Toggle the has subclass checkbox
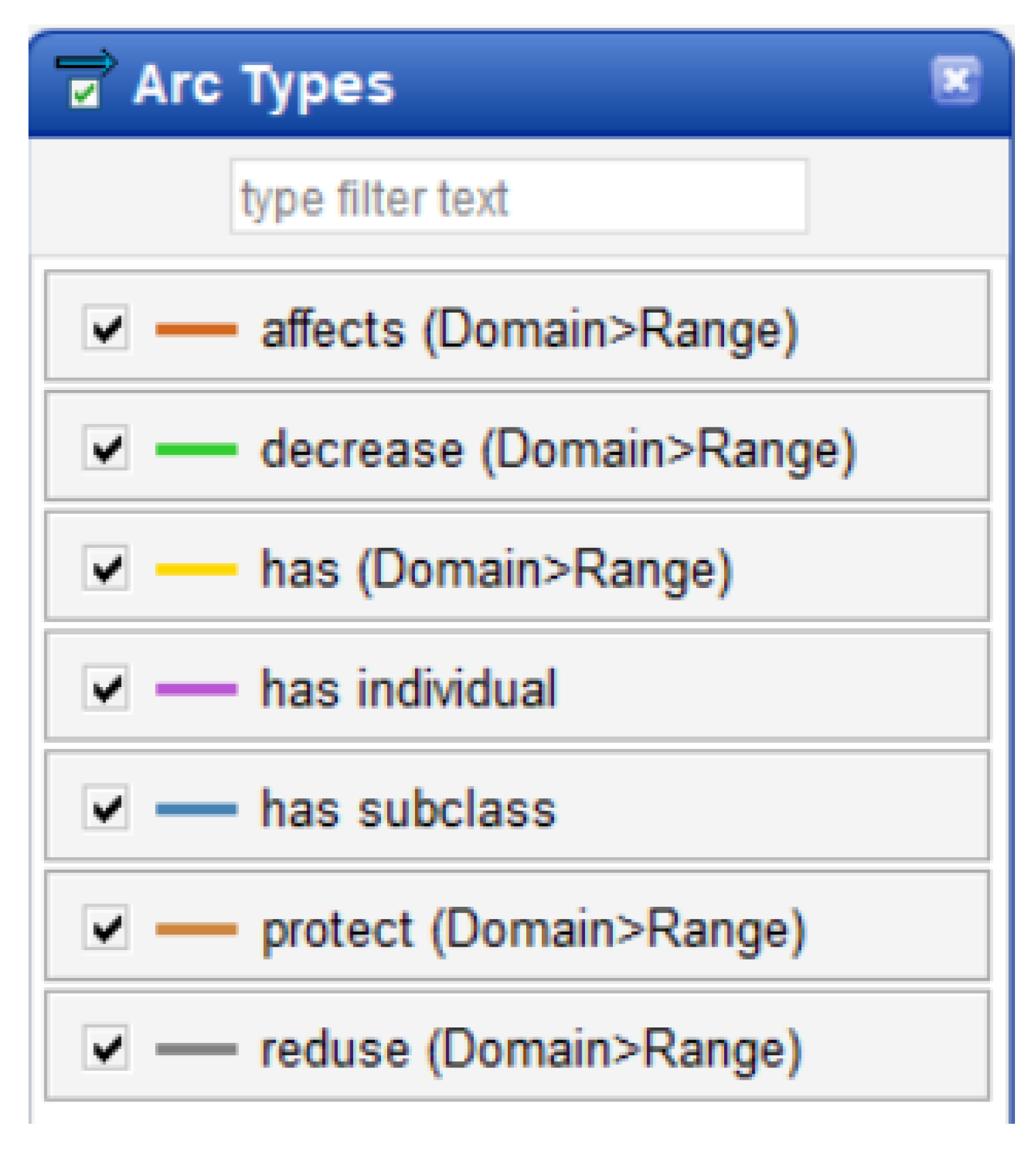Image resolution: width=1036 pixels, height=1157 pixels. (106, 808)
